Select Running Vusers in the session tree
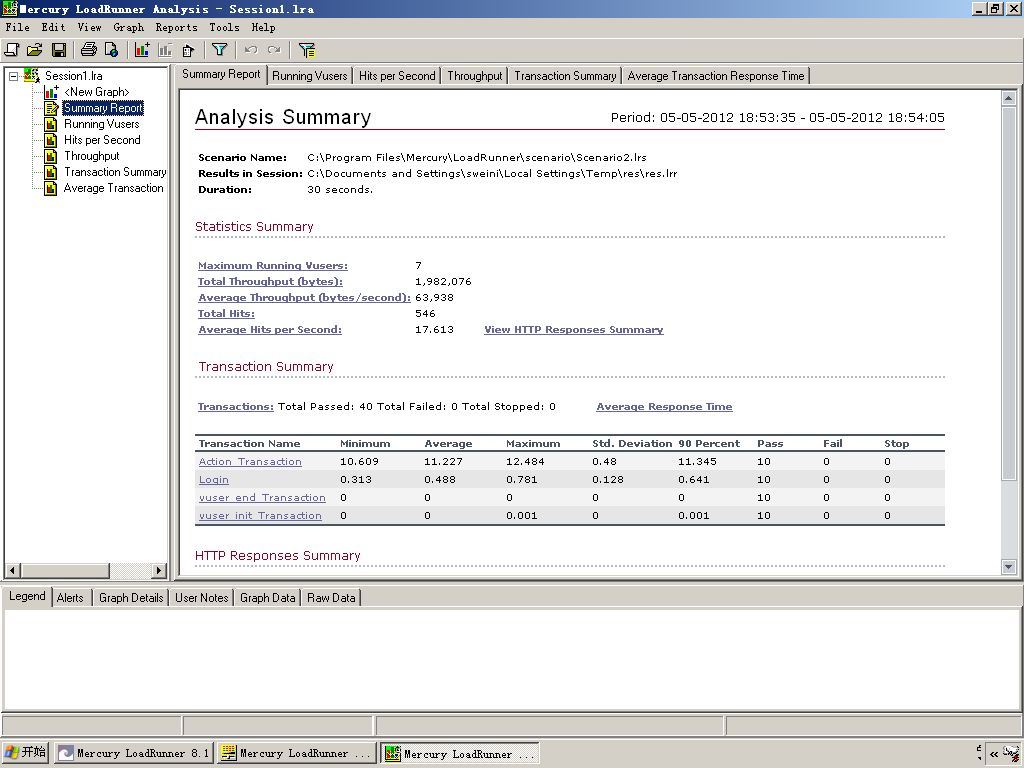The height and width of the screenshot is (768, 1024). (x=101, y=124)
